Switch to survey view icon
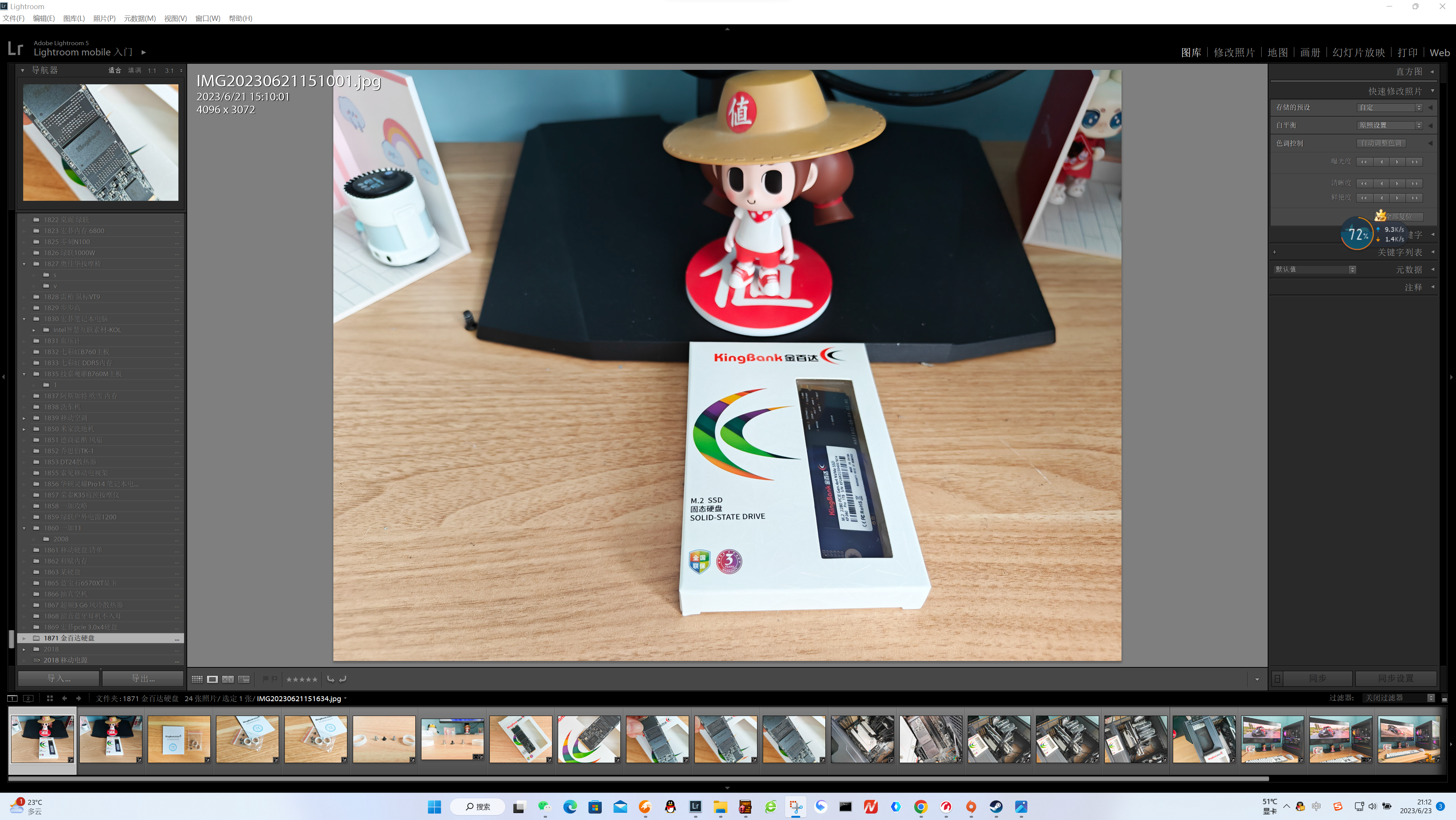The image size is (1456, 820). tap(244, 679)
